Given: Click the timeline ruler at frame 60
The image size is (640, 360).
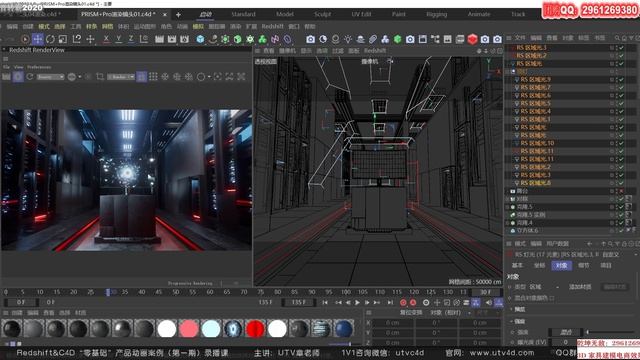Looking at the screenshot, I should tap(210, 292).
